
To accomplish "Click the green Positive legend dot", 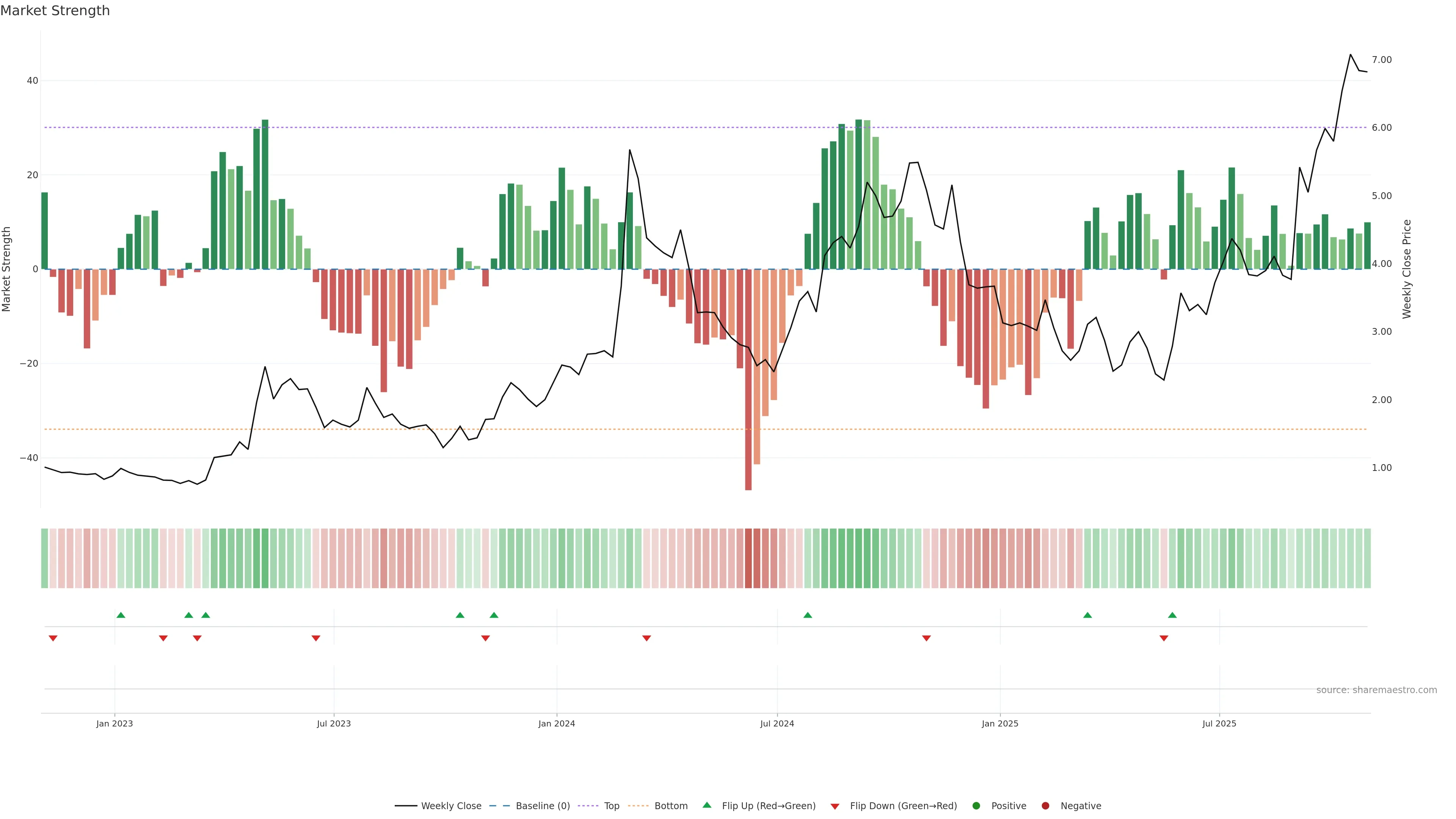I will point(976,806).
